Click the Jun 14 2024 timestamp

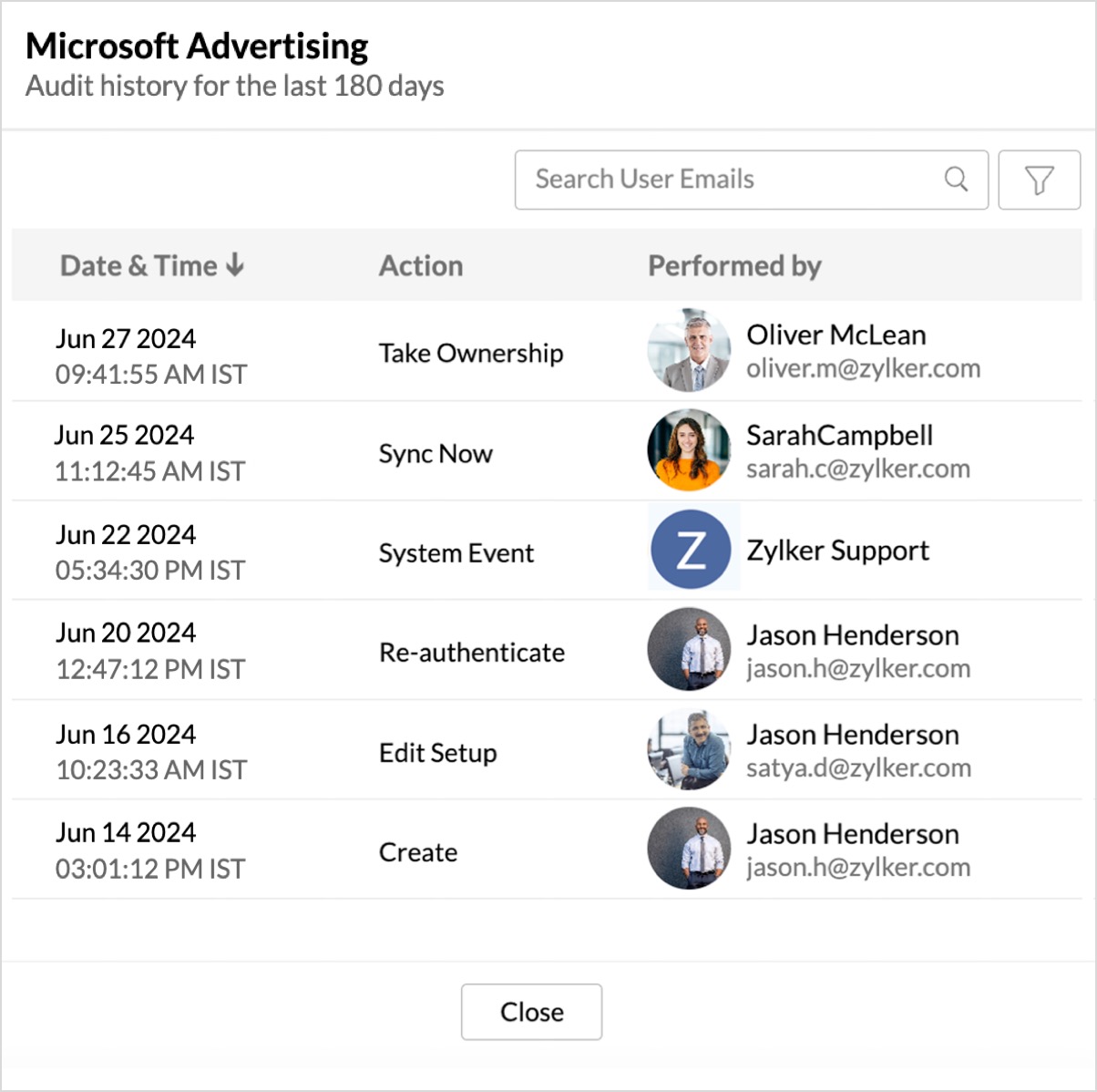pos(126,832)
